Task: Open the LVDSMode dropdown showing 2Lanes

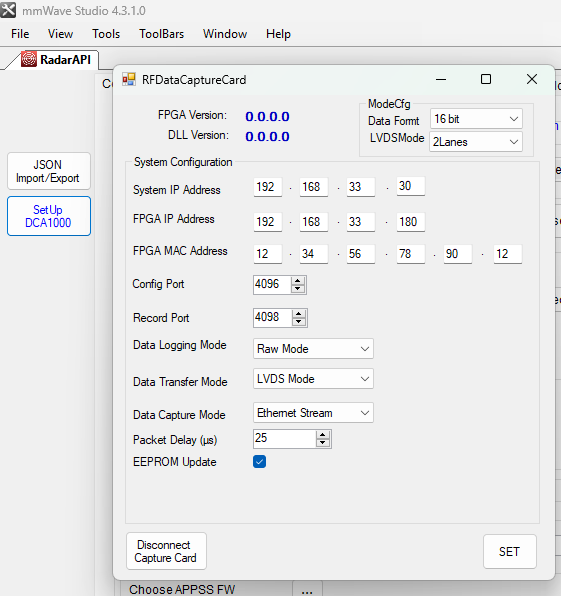Action: coord(476,142)
